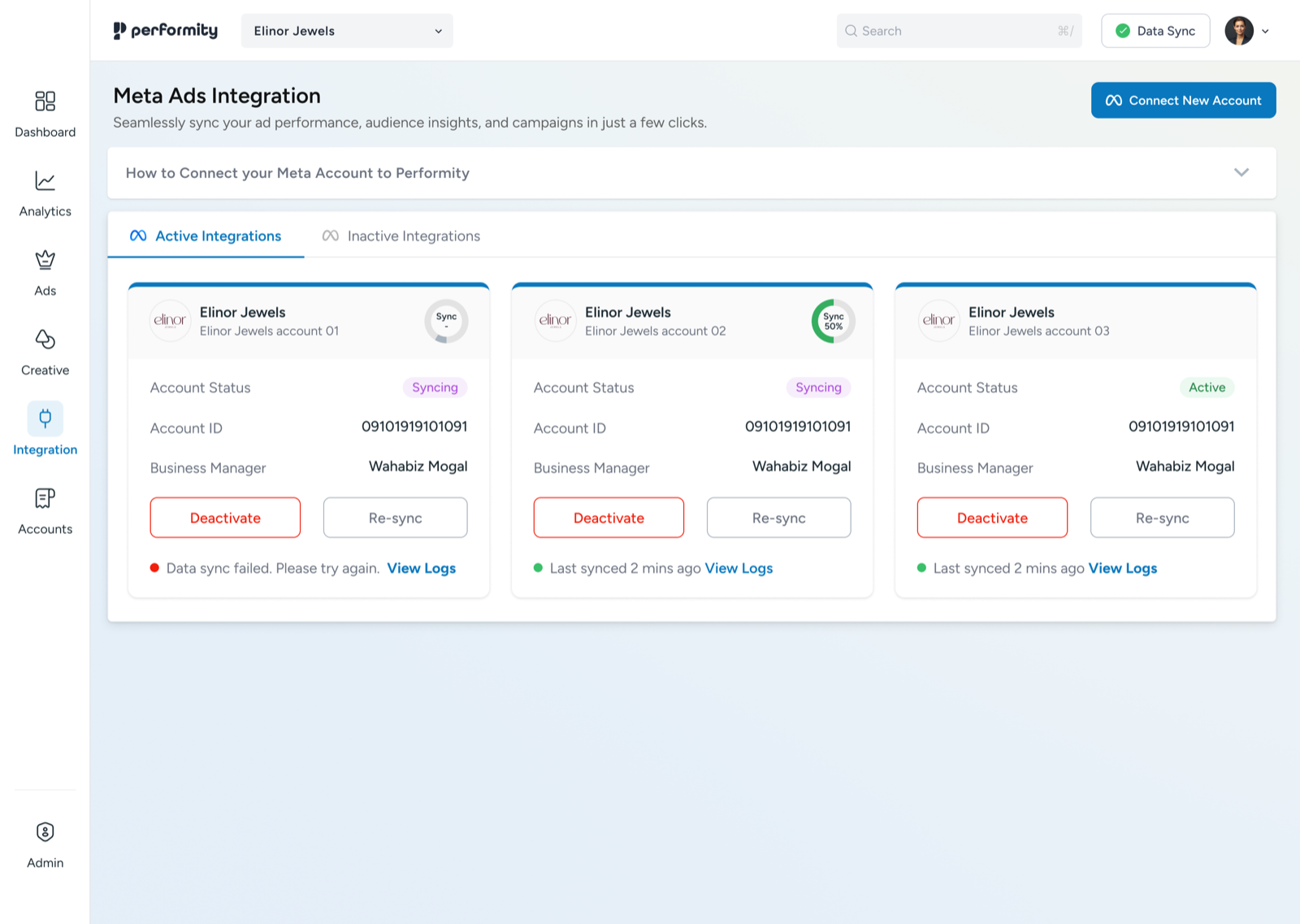The width and height of the screenshot is (1300, 924).
Task: Click Meta Ads Integration heading
Action: pyautogui.click(x=217, y=96)
